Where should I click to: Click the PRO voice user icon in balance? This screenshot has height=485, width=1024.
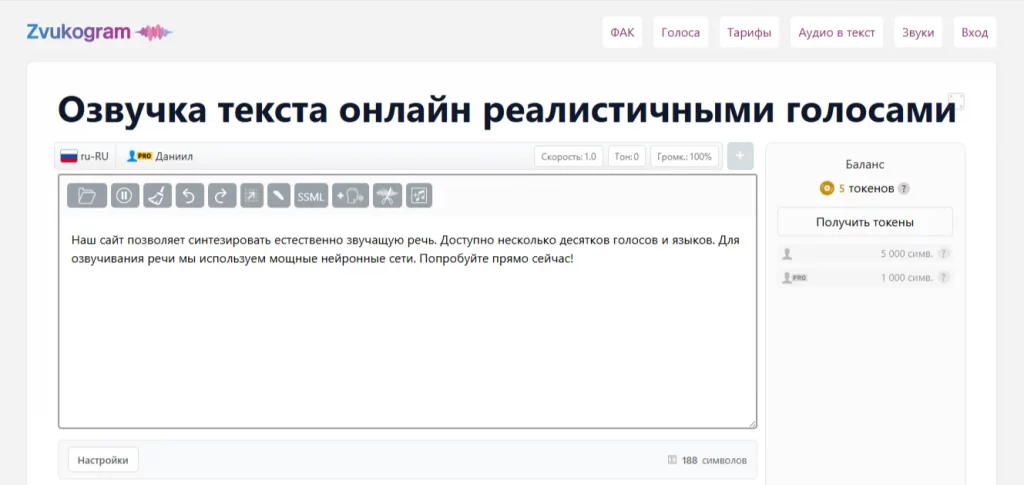tap(794, 277)
